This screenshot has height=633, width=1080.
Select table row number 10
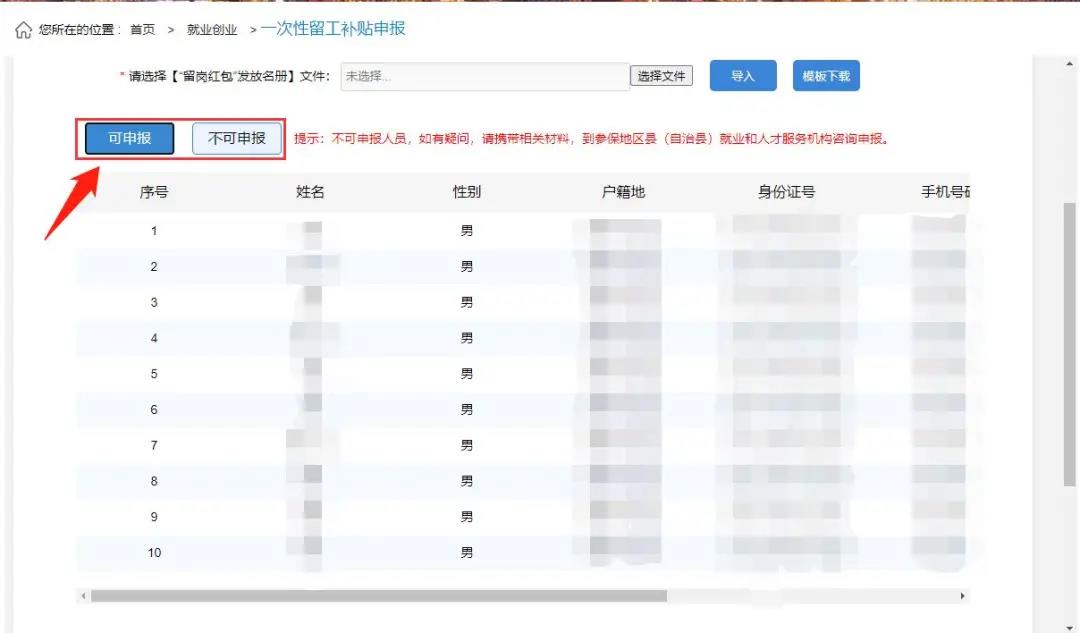pos(154,553)
